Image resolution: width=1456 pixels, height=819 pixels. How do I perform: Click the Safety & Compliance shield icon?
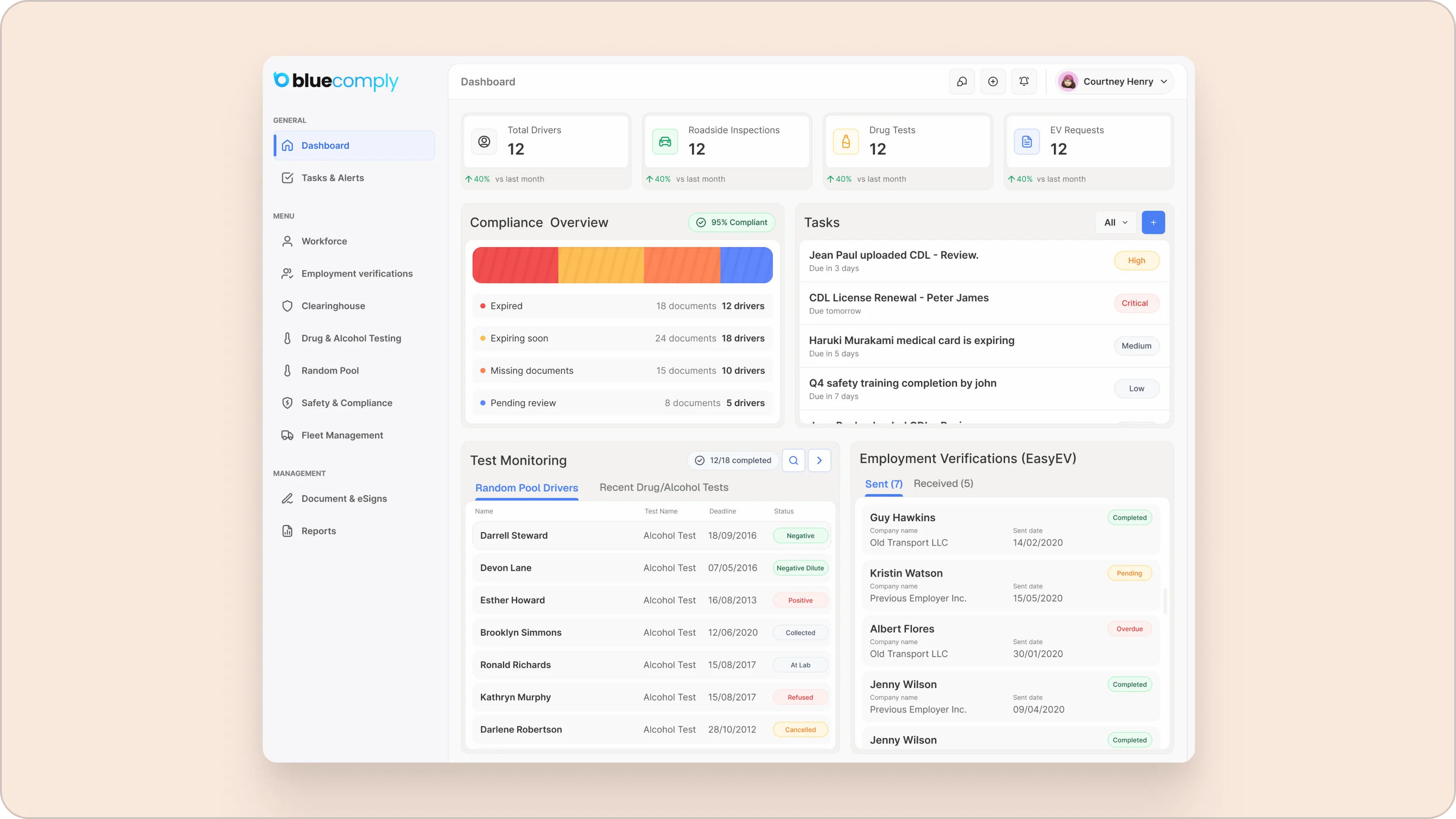[x=287, y=403]
